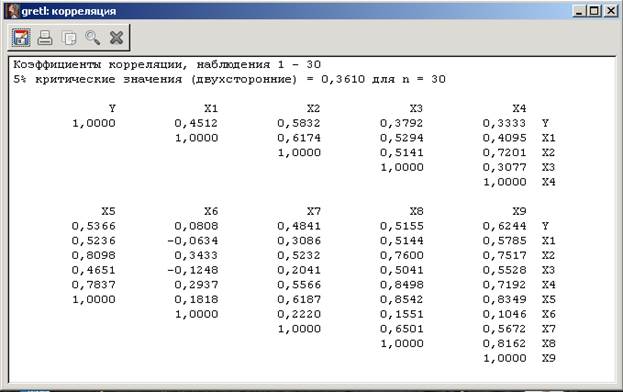Select the X4 column header
The image size is (623, 392).
(x=519, y=108)
